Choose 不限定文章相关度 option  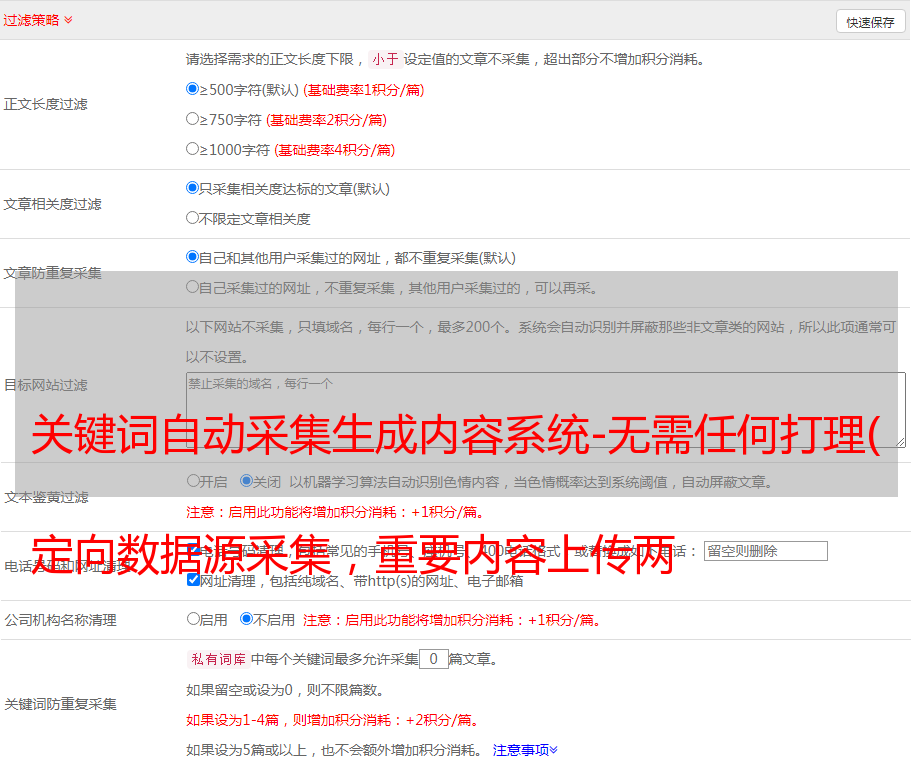[x=193, y=218]
